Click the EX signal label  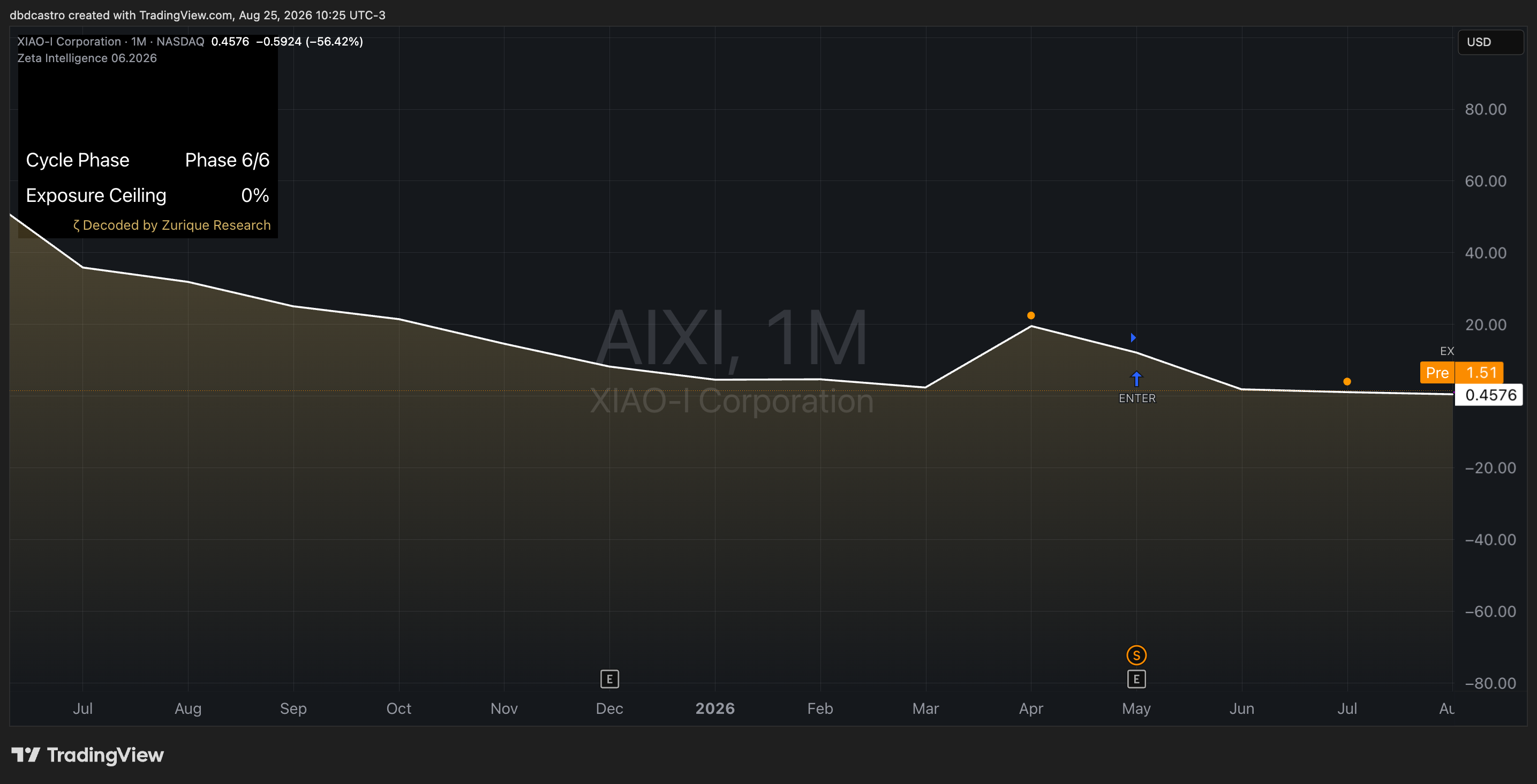(1447, 351)
